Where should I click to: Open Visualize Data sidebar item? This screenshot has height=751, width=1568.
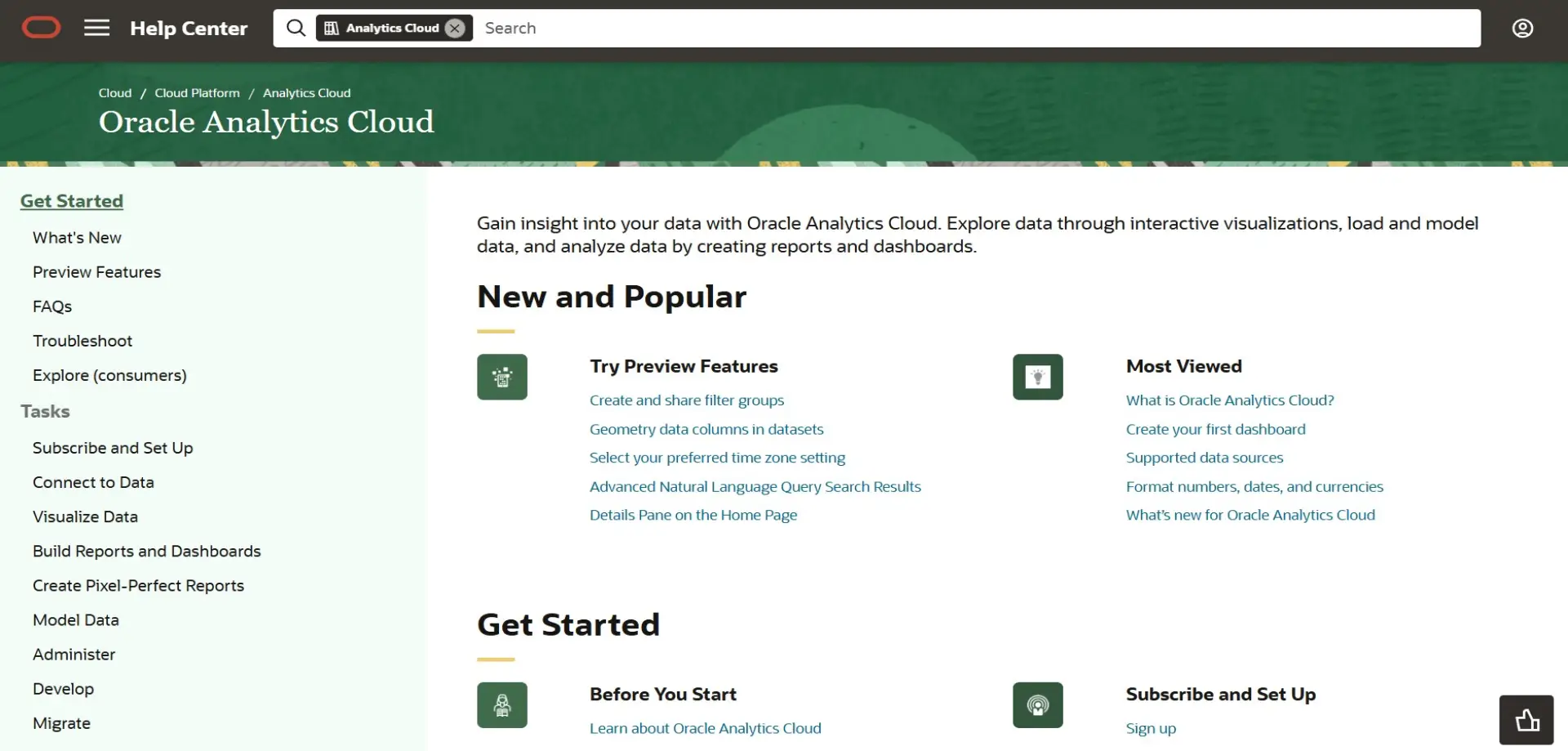click(x=85, y=516)
